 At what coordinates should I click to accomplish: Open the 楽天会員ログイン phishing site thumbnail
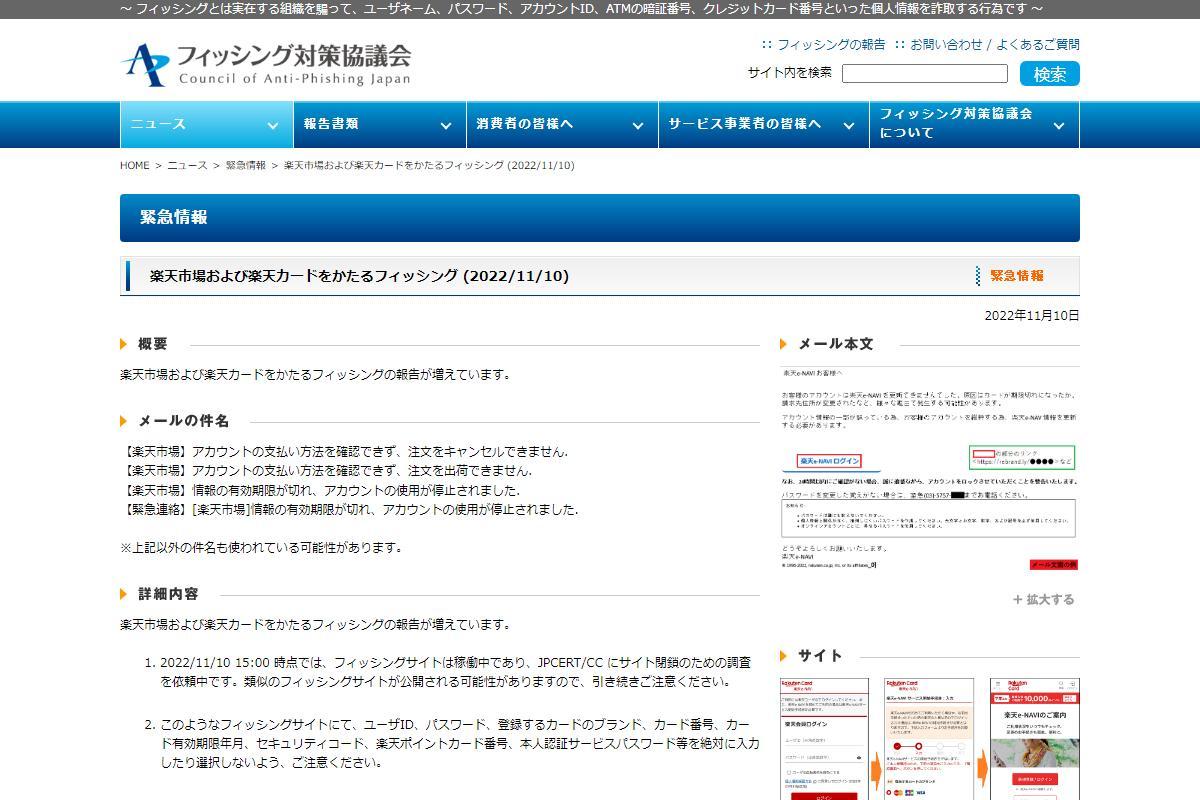(x=825, y=739)
